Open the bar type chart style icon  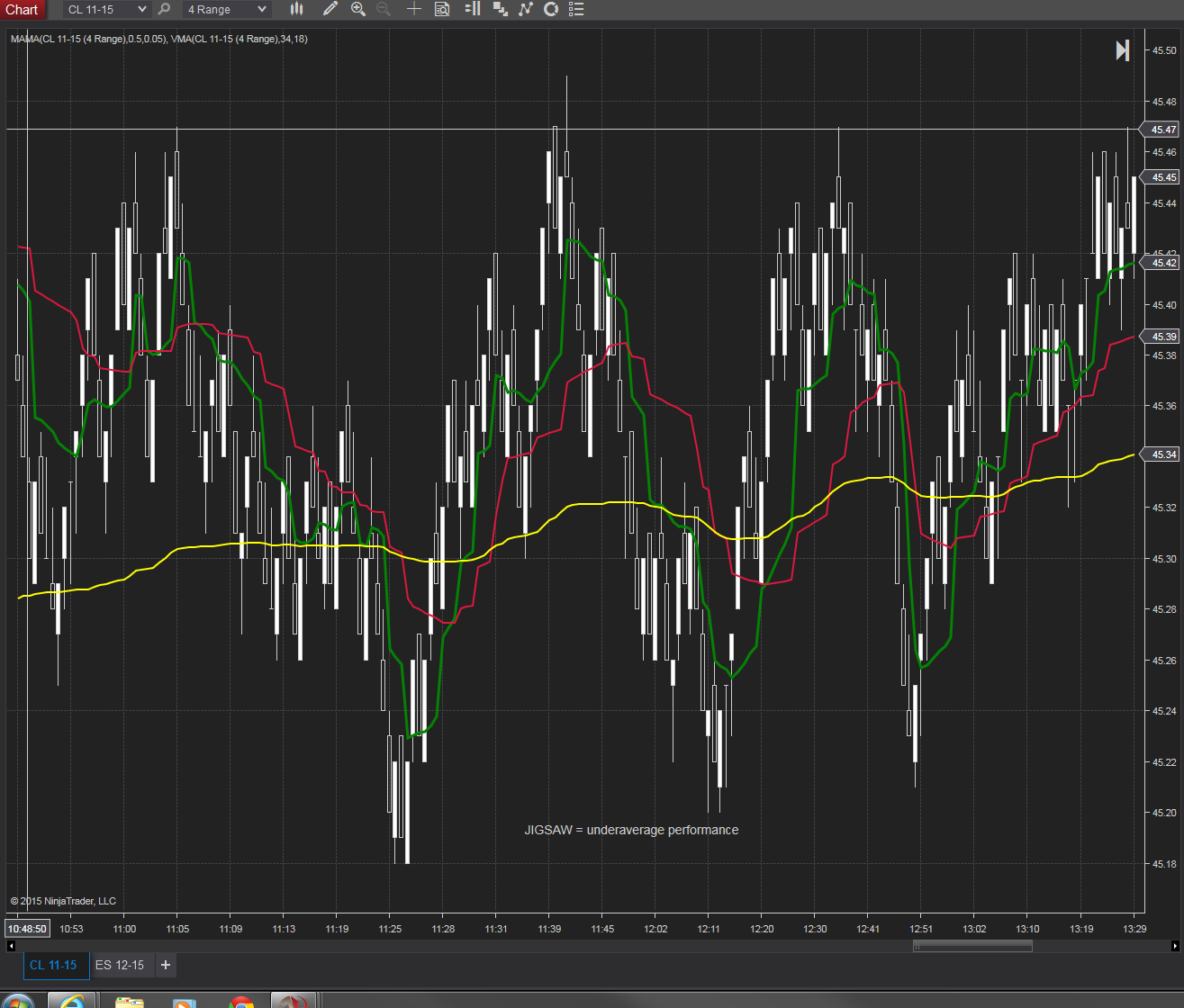pyautogui.click(x=297, y=9)
